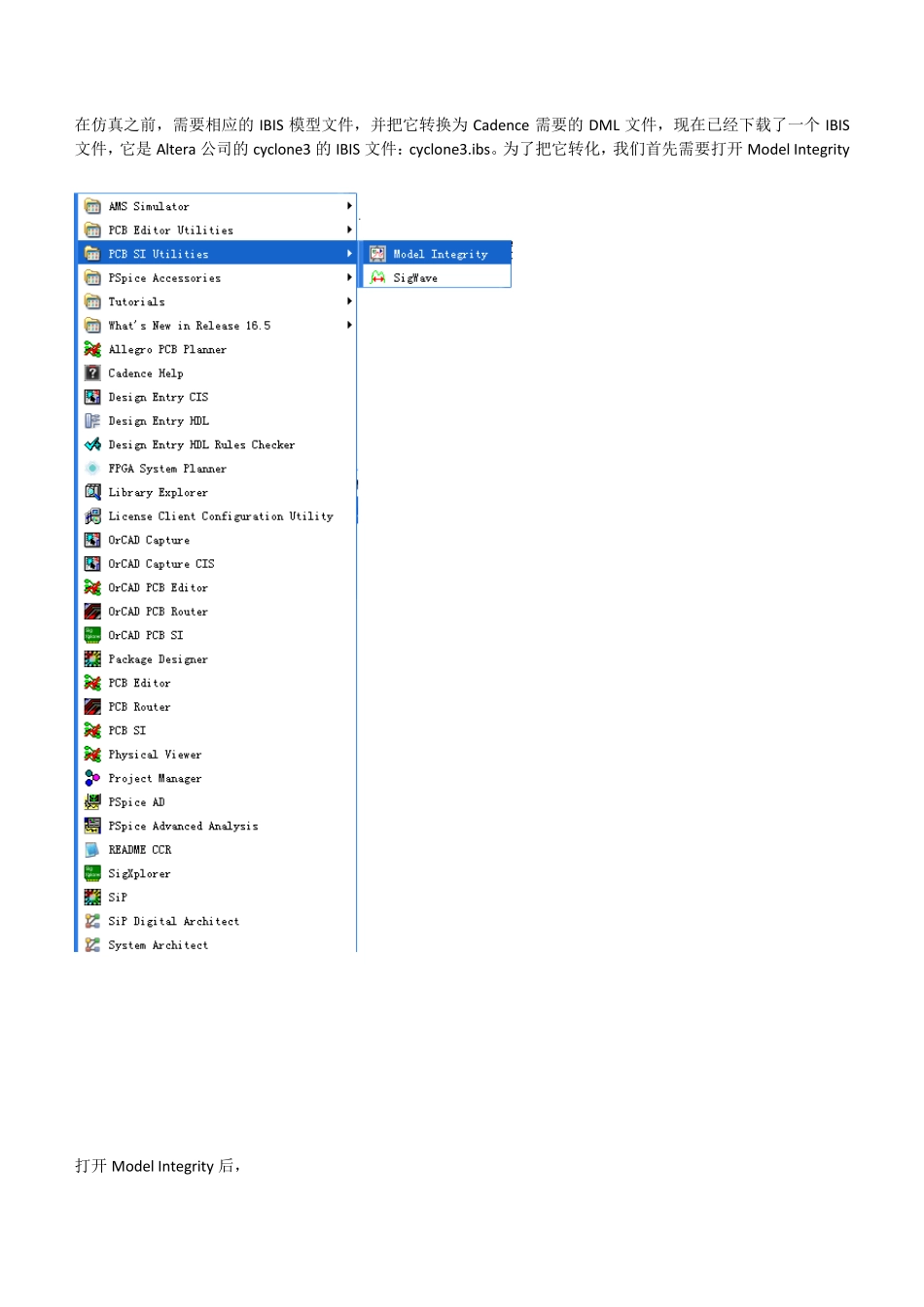Click the Project Manager icon

pos(92,778)
